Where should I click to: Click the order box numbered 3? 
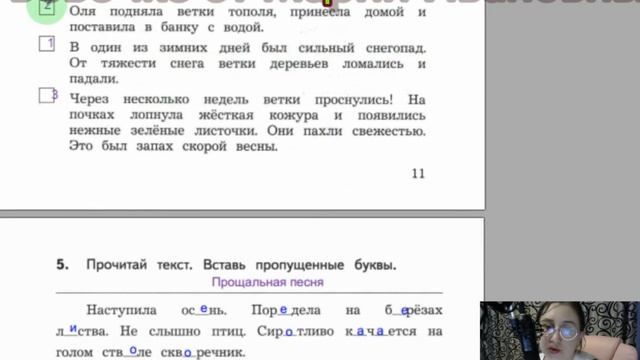(47, 96)
